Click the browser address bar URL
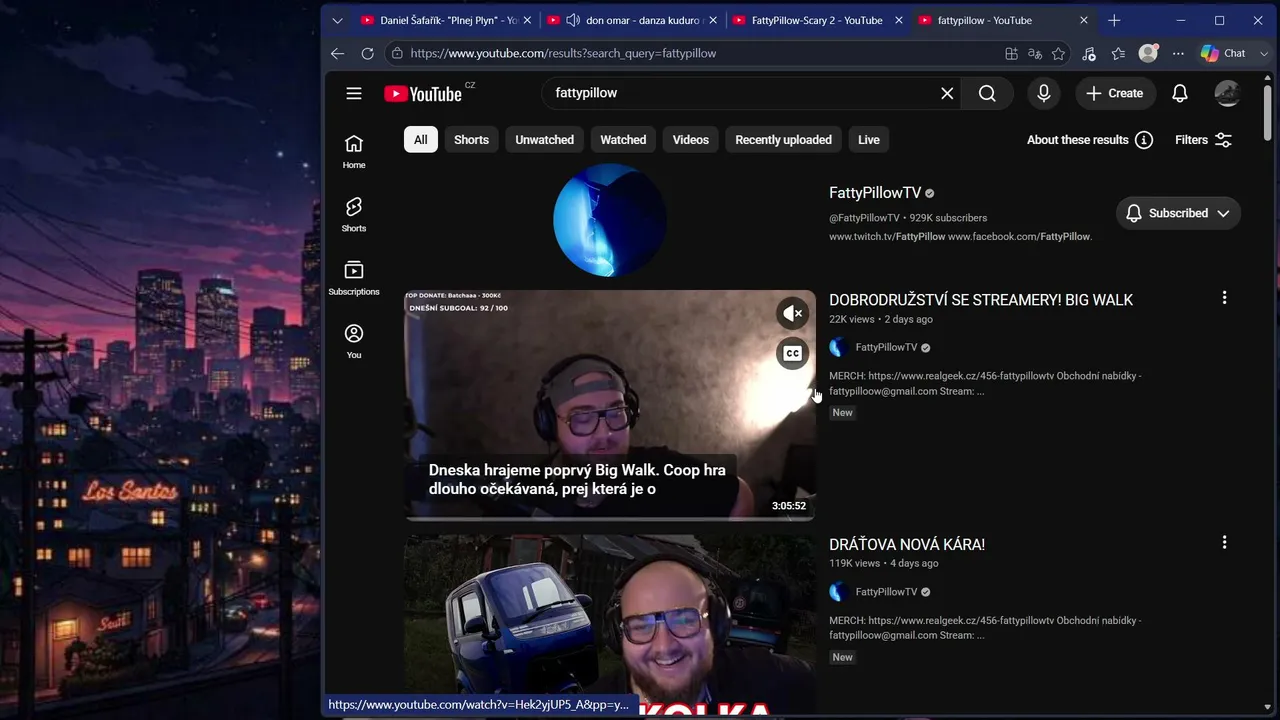Viewport: 1280px width, 720px height. (x=563, y=53)
